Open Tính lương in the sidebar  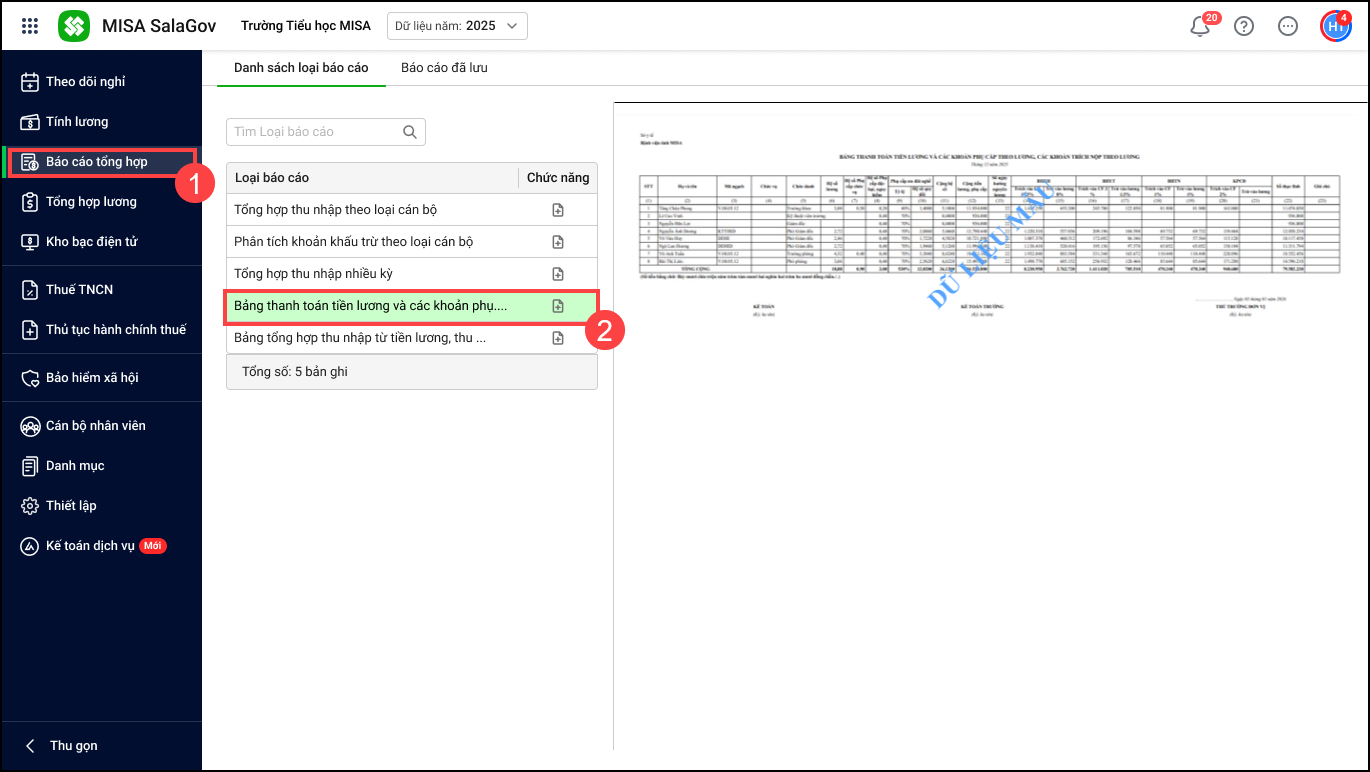(x=76, y=122)
